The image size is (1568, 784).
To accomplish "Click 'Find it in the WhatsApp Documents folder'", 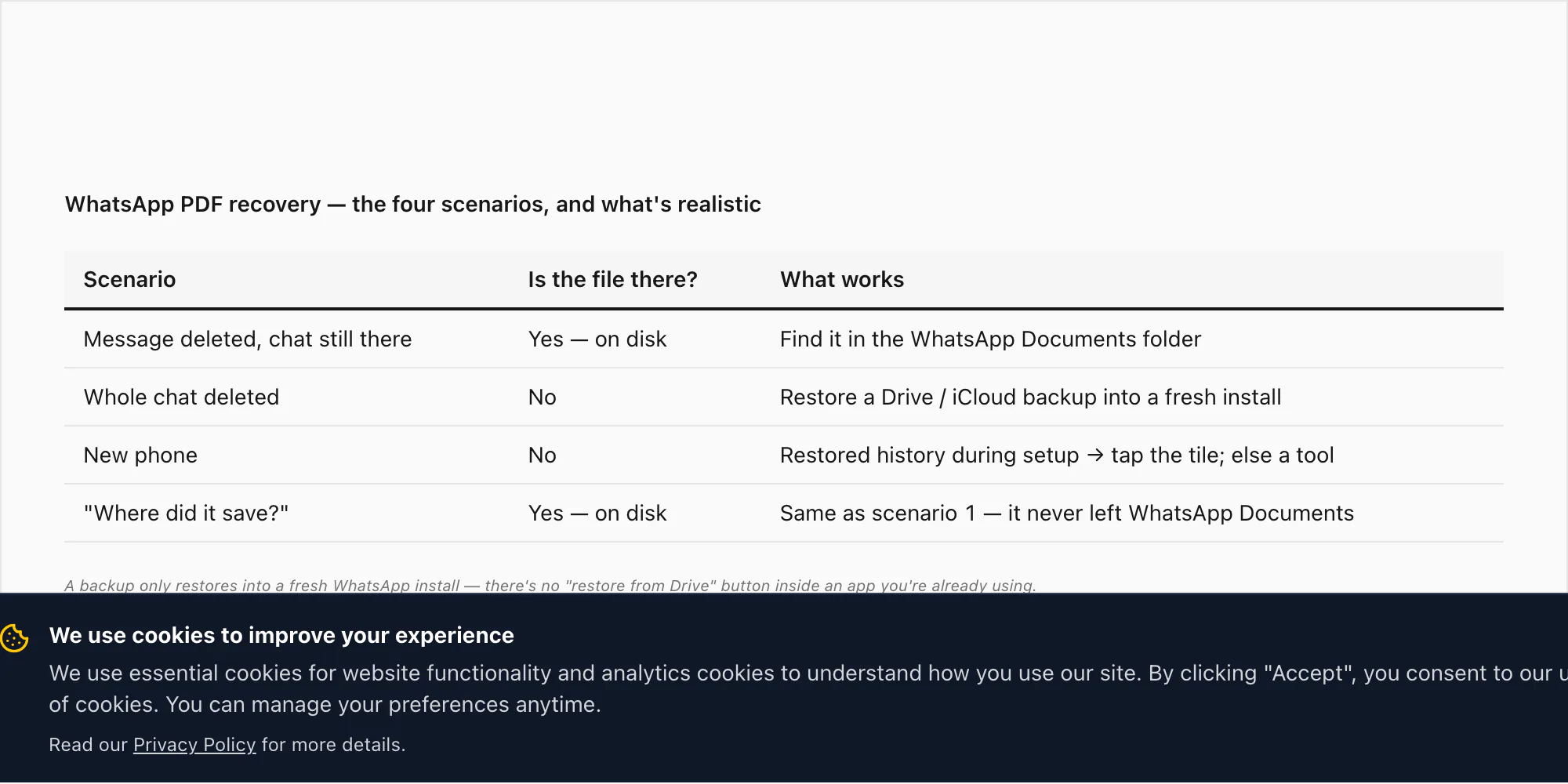I will click(990, 339).
